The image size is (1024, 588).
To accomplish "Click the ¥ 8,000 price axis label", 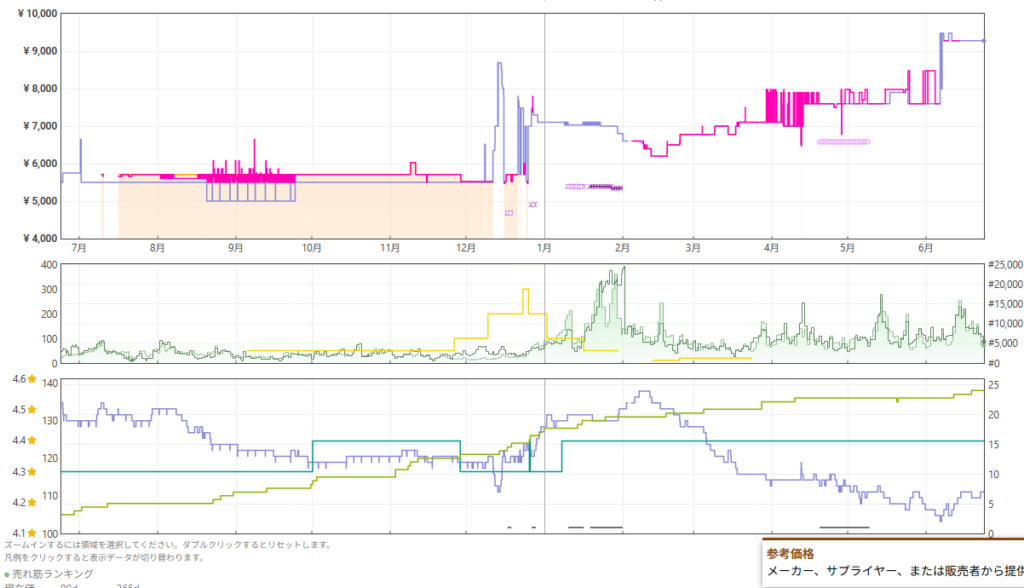I will click(40, 88).
